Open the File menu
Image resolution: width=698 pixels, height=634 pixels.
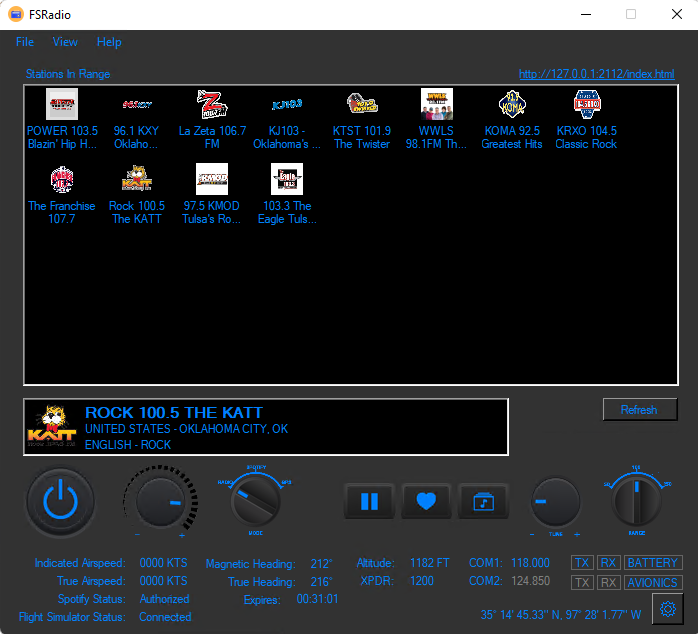click(25, 42)
